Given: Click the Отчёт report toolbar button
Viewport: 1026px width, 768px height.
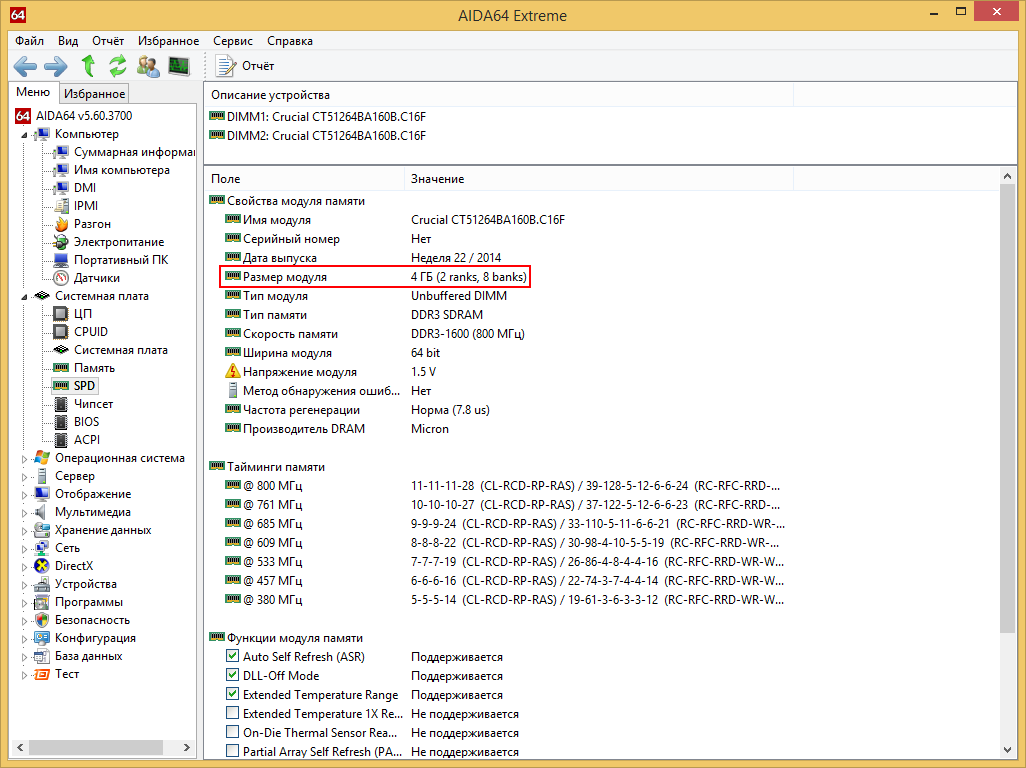Looking at the screenshot, I should tap(245, 66).
